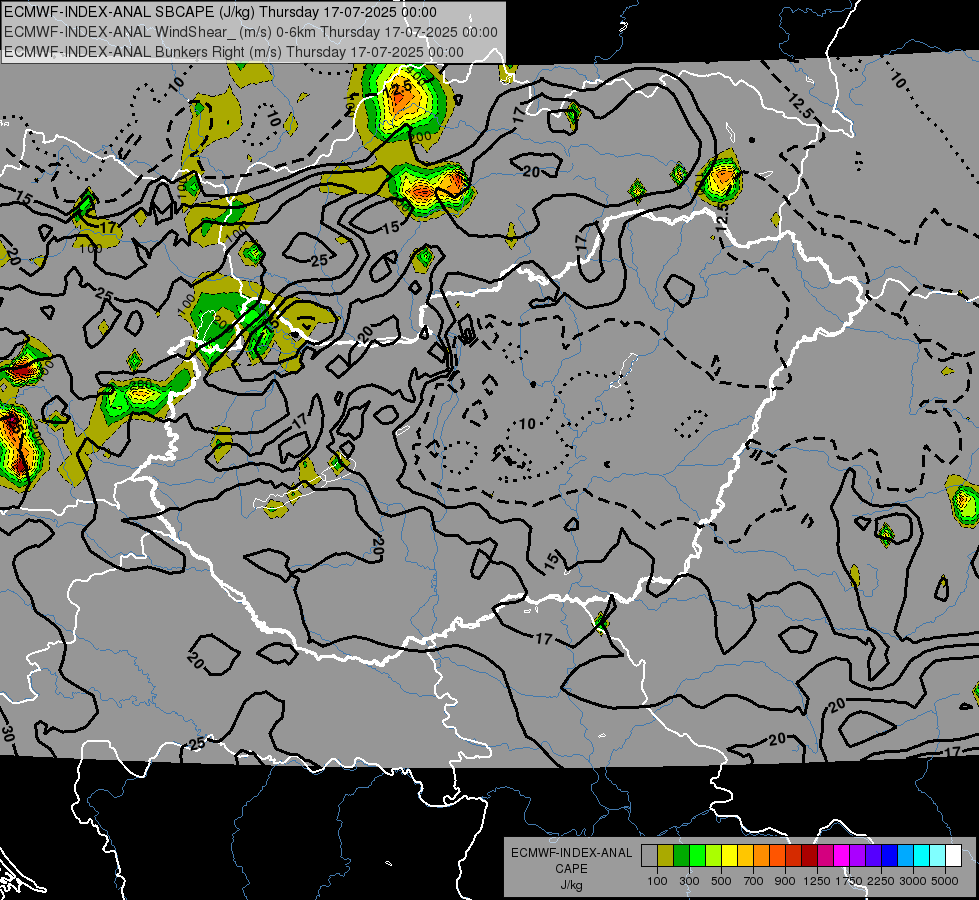The image size is (979, 900).
Task: Pick the dark green legend swatch
Action: pyautogui.click(x=681, y=856)
